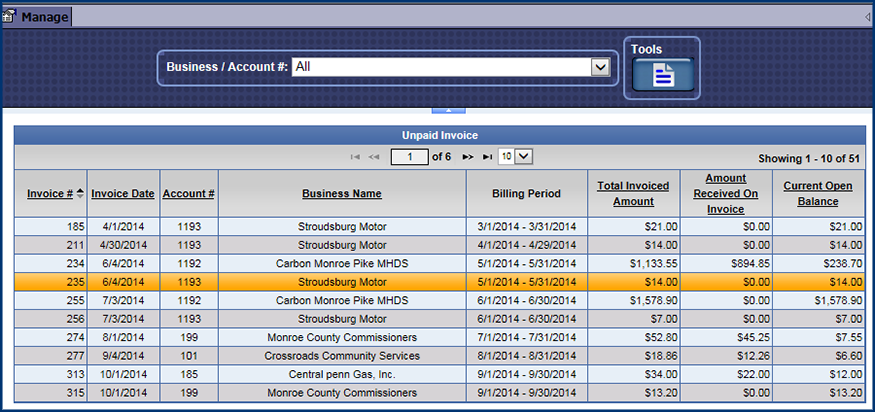Image resolution: width=875 pixels, height=412 pixels.
Task: Jump to first page of invoices
Action: click(355, 157)
